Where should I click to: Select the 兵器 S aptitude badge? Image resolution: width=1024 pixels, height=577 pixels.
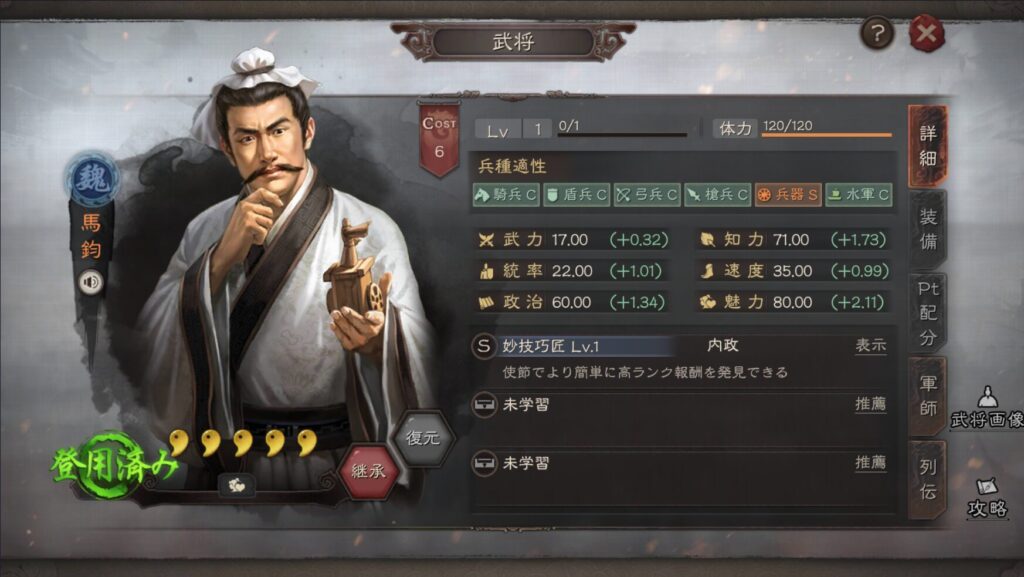[788, 195]
